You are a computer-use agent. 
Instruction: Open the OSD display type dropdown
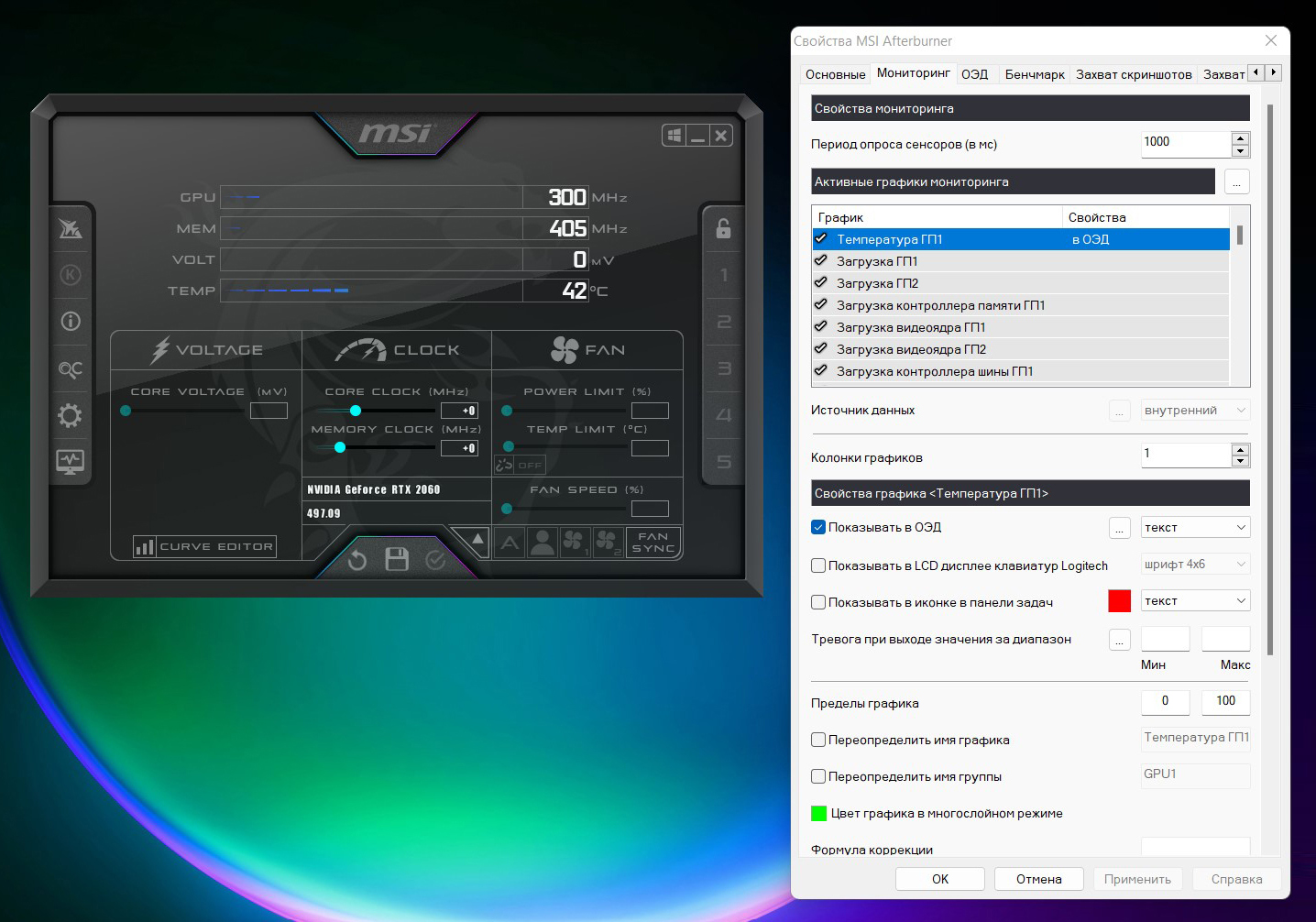1195,527
